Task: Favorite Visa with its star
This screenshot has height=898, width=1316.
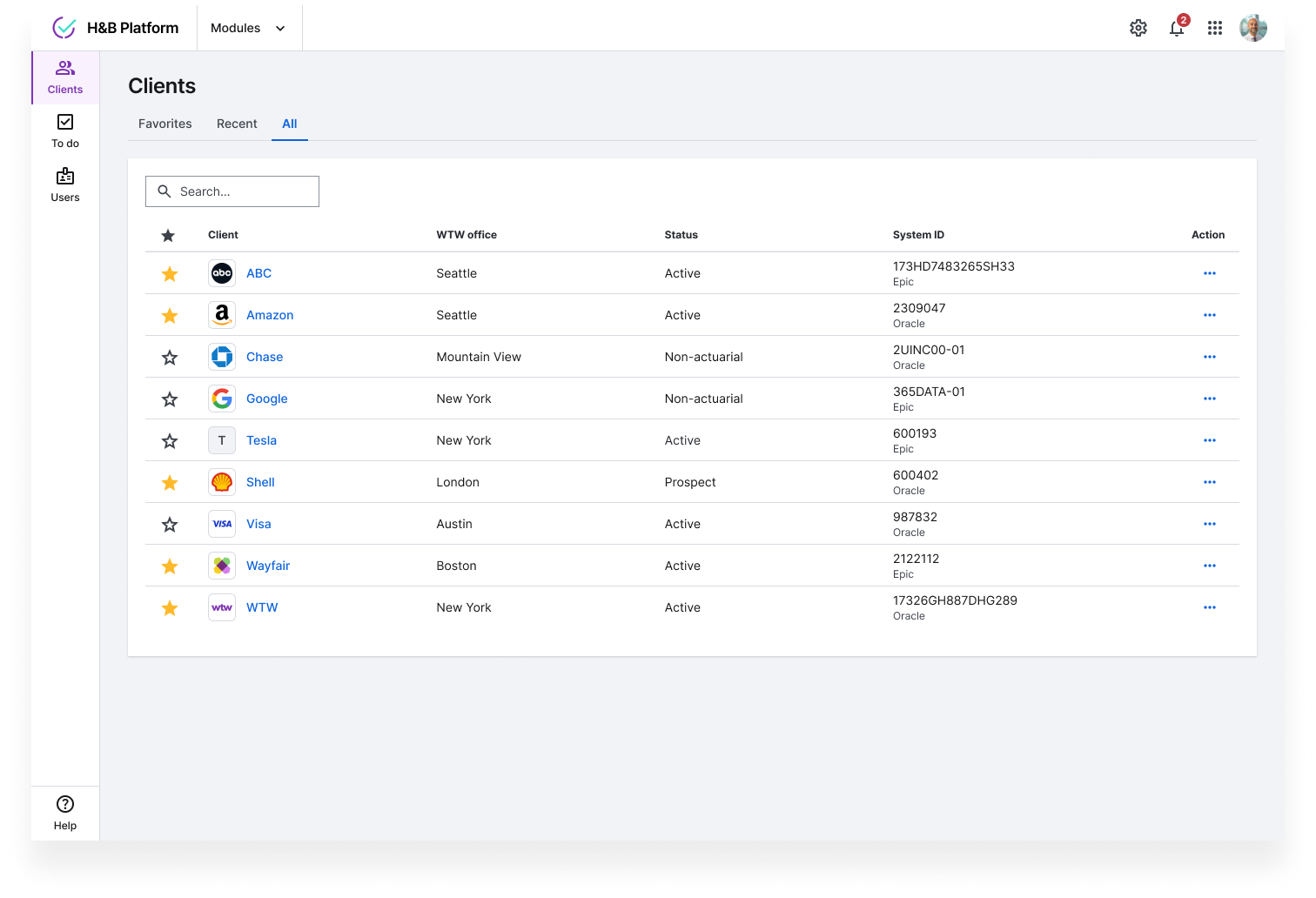Action: (170, 525)
